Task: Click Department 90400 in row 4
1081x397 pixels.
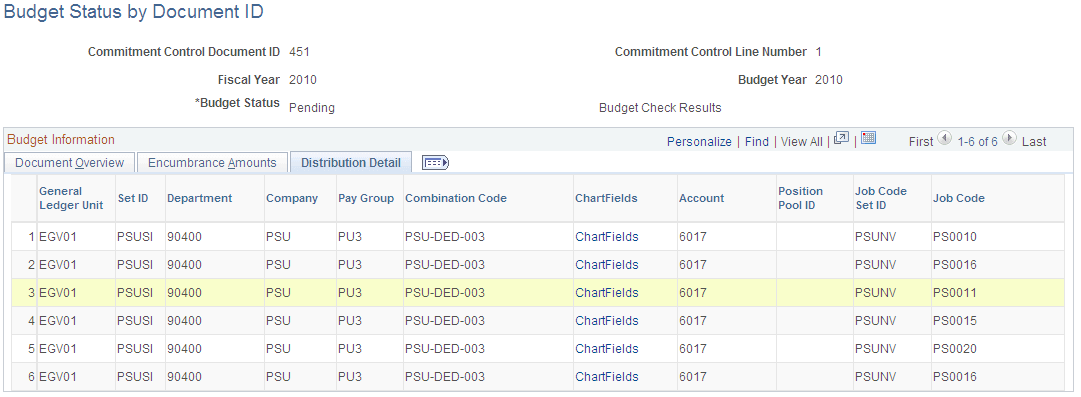Action: (x=184, y=320)
